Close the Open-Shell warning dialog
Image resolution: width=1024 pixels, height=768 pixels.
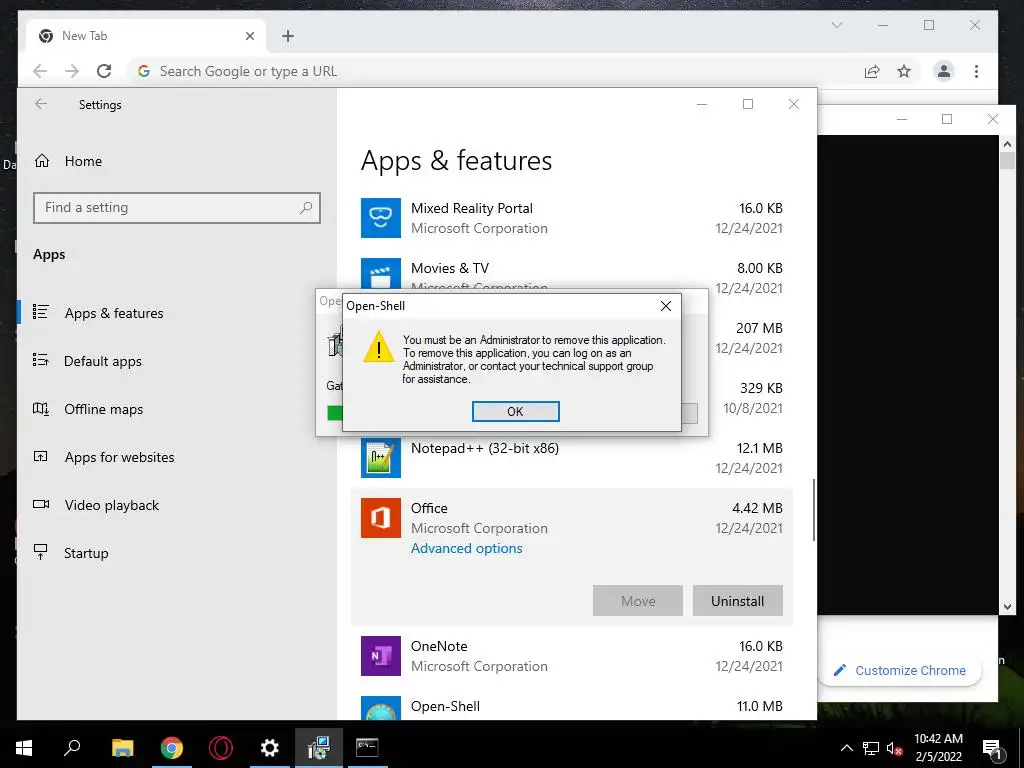pyautogui.click(x=665, y=306)
